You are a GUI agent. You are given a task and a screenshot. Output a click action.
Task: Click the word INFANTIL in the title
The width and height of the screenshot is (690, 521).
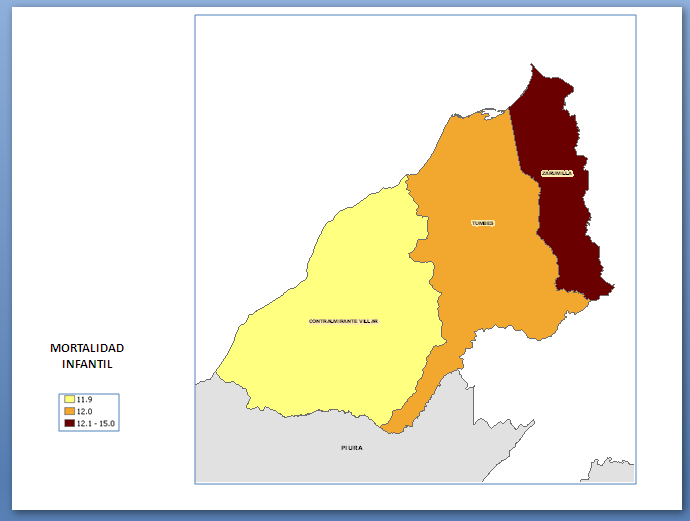[87, 365]
